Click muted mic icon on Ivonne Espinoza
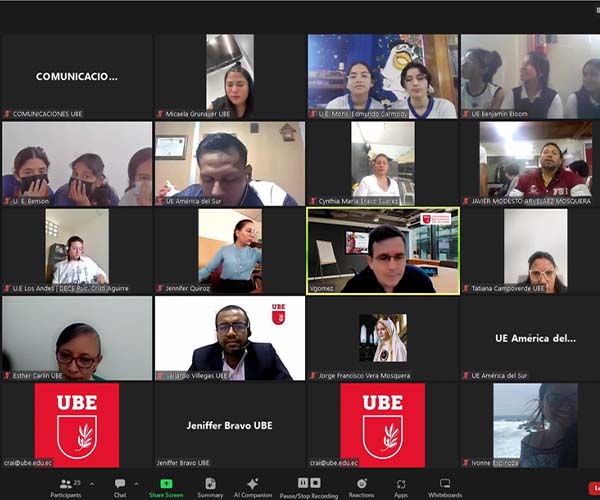Screen dimensions: 600x500 pos(466,463)
